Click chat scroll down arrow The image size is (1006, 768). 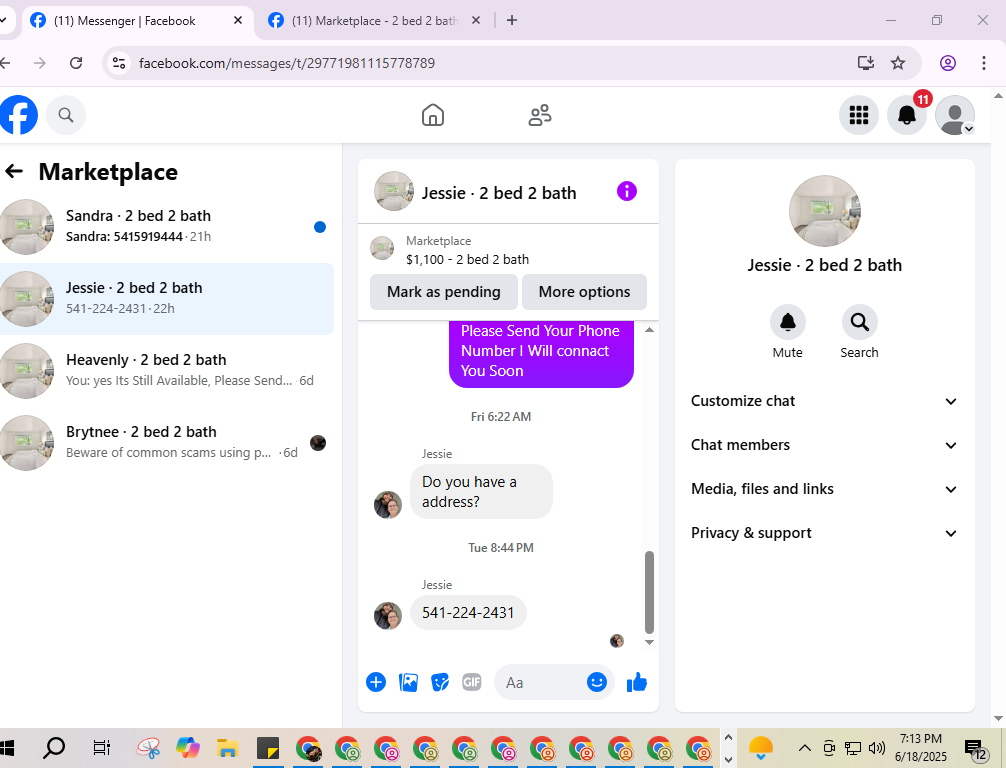649,642
